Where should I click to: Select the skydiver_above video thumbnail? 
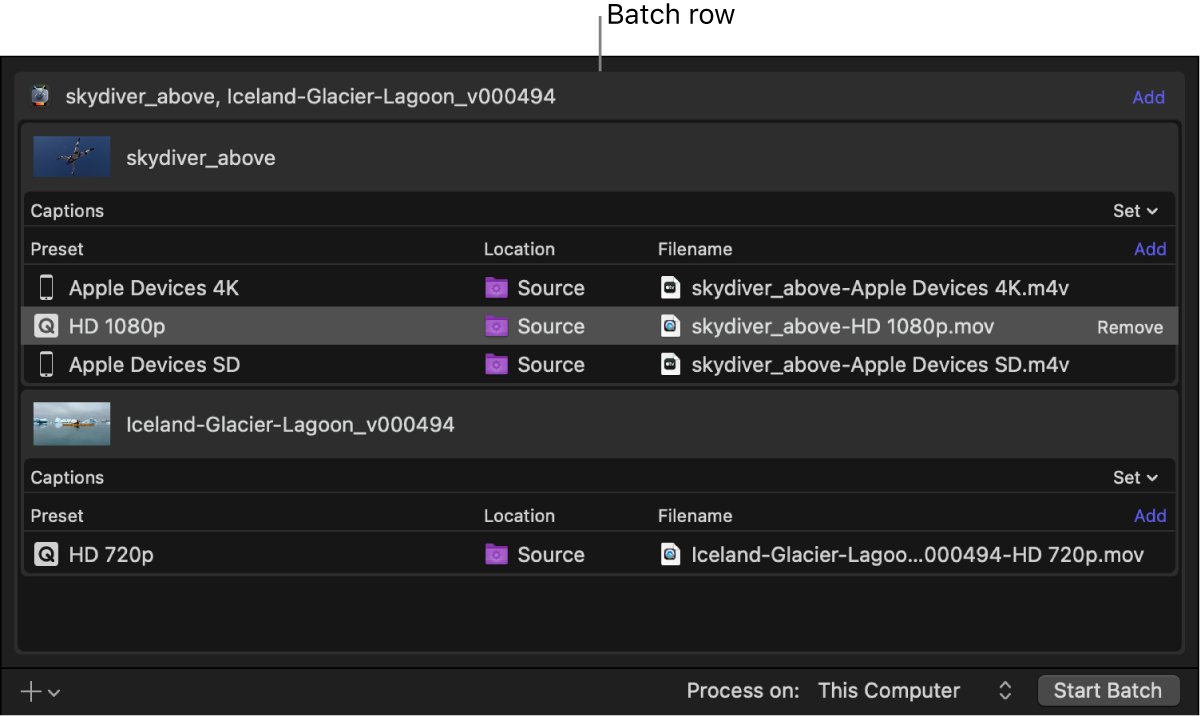tap(72, 157)
